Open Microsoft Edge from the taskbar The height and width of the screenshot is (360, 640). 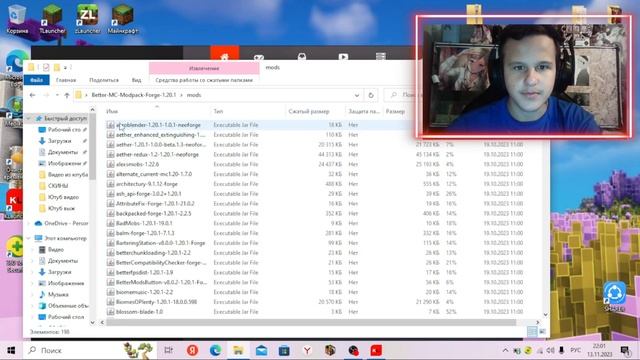(216, 350)
